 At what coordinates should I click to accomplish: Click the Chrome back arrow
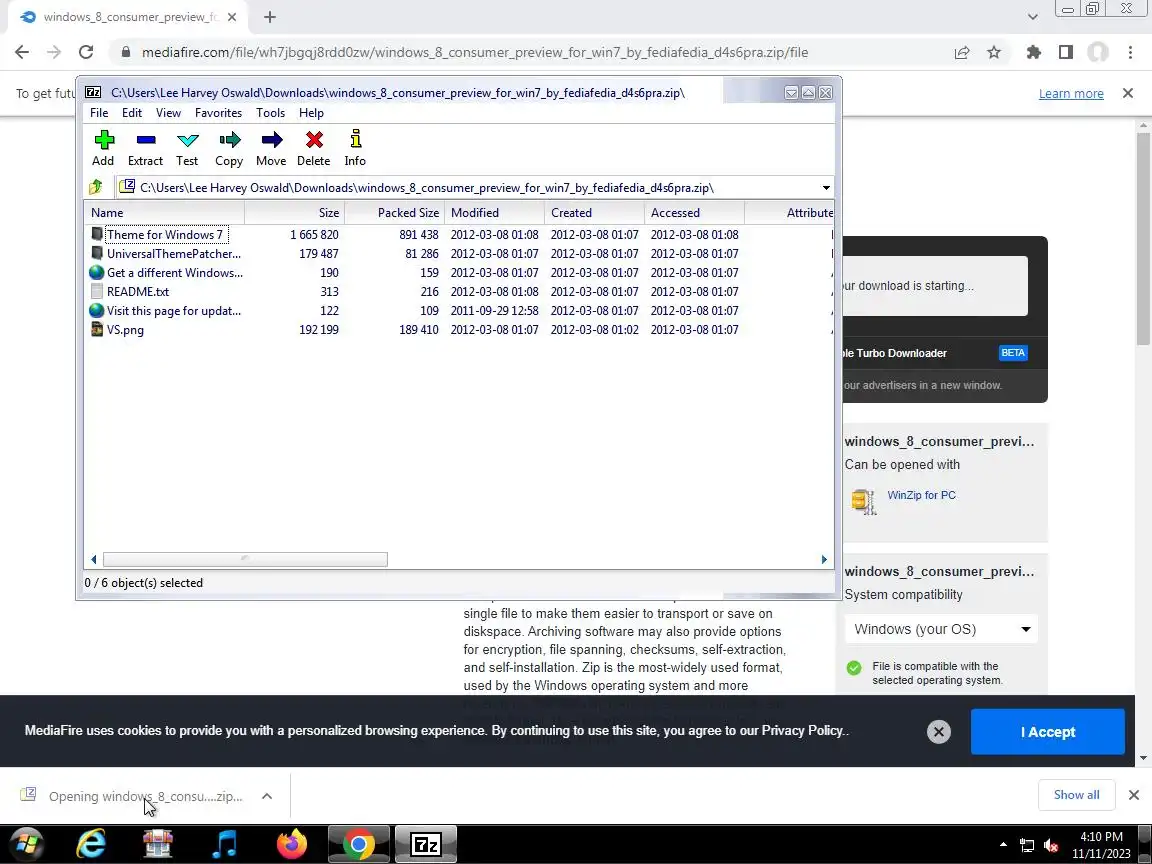(22, 52)
